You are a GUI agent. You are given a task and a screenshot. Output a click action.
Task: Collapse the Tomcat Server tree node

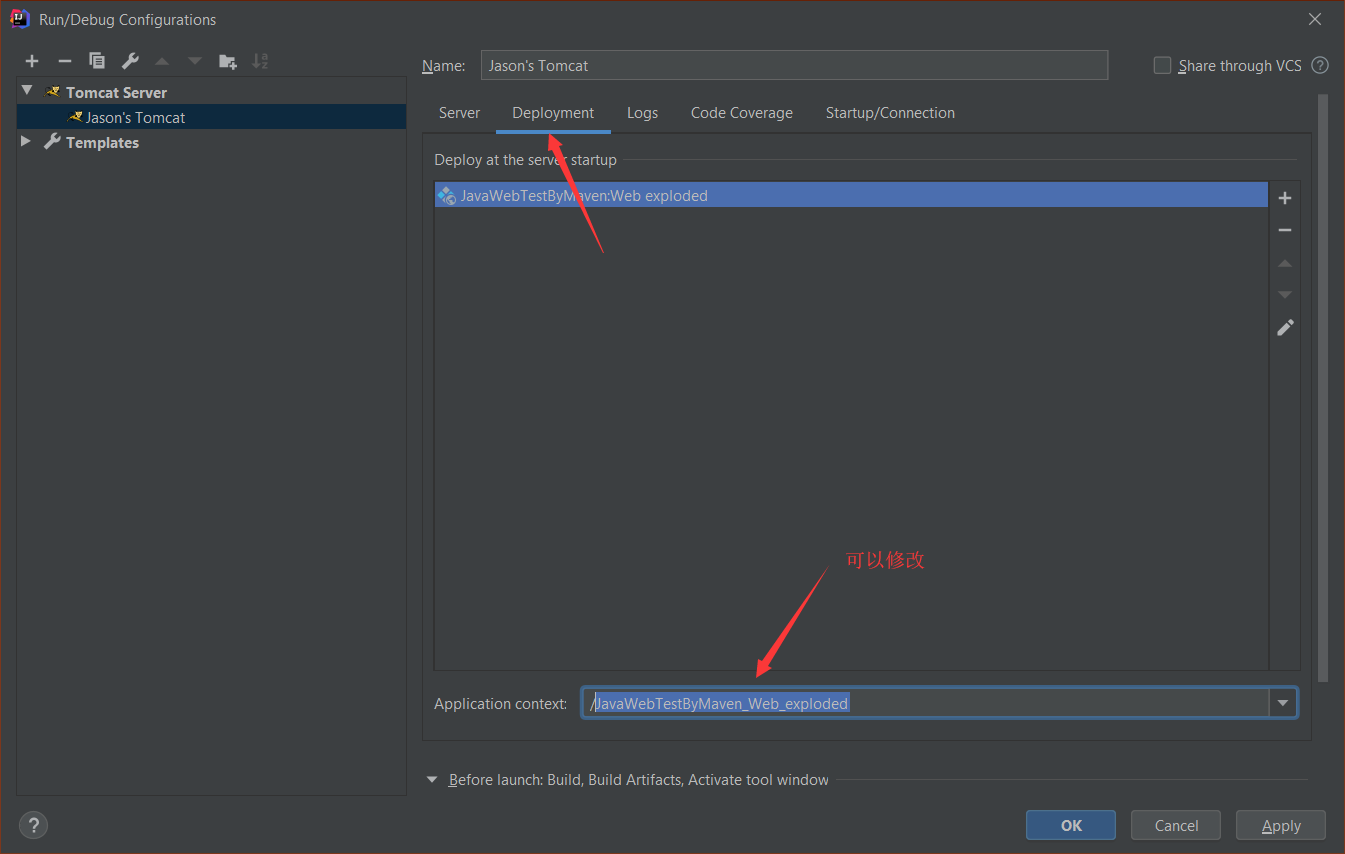[x=27, y=91]
